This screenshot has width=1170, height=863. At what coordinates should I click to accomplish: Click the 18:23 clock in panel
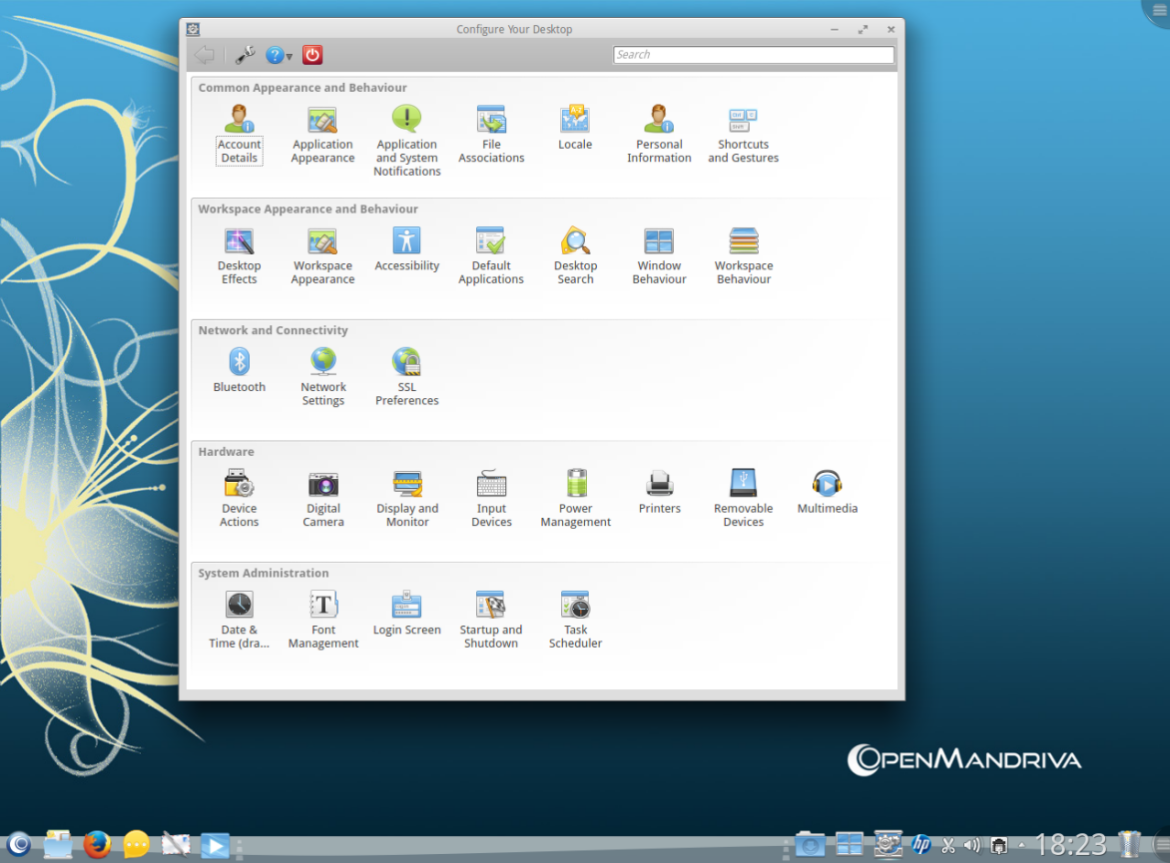pyautogui.click(x=1070, y=845)
